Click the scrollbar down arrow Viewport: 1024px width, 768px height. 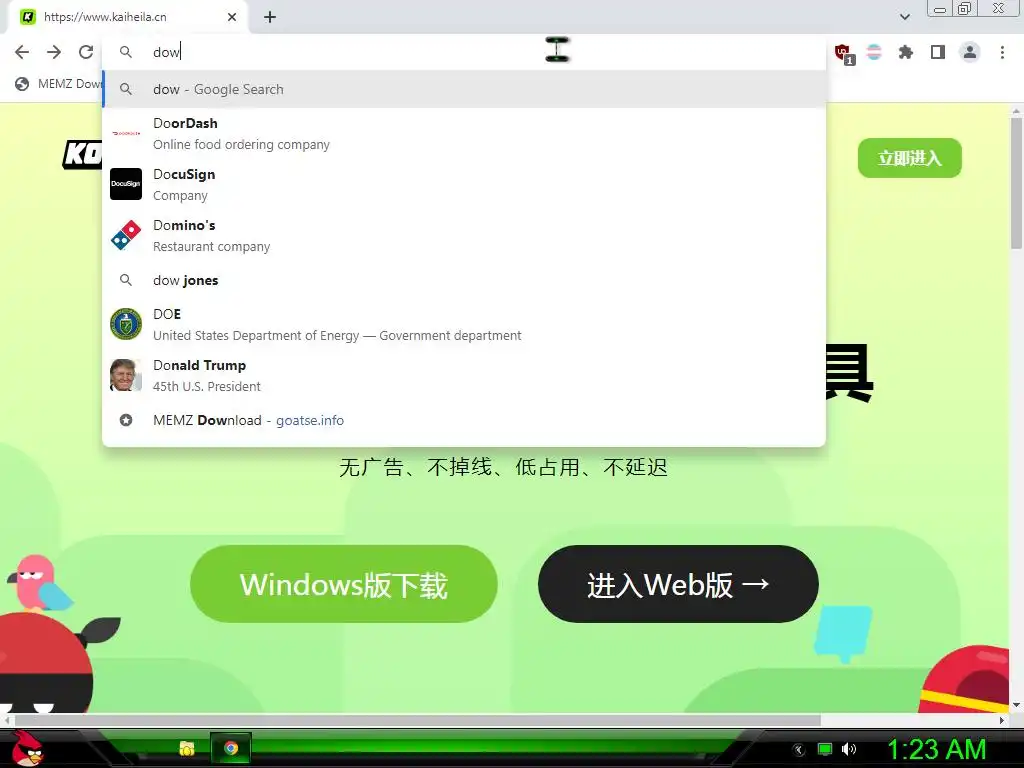(x=1016, y=705)
